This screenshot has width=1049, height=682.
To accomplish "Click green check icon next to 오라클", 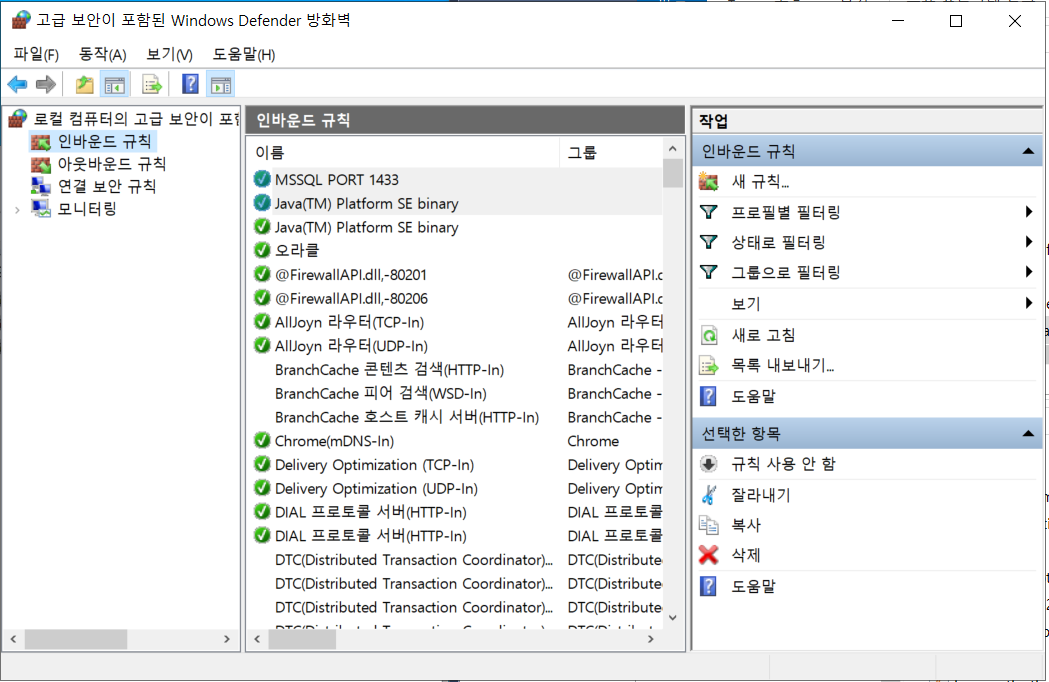I will (x=262, y=250).
